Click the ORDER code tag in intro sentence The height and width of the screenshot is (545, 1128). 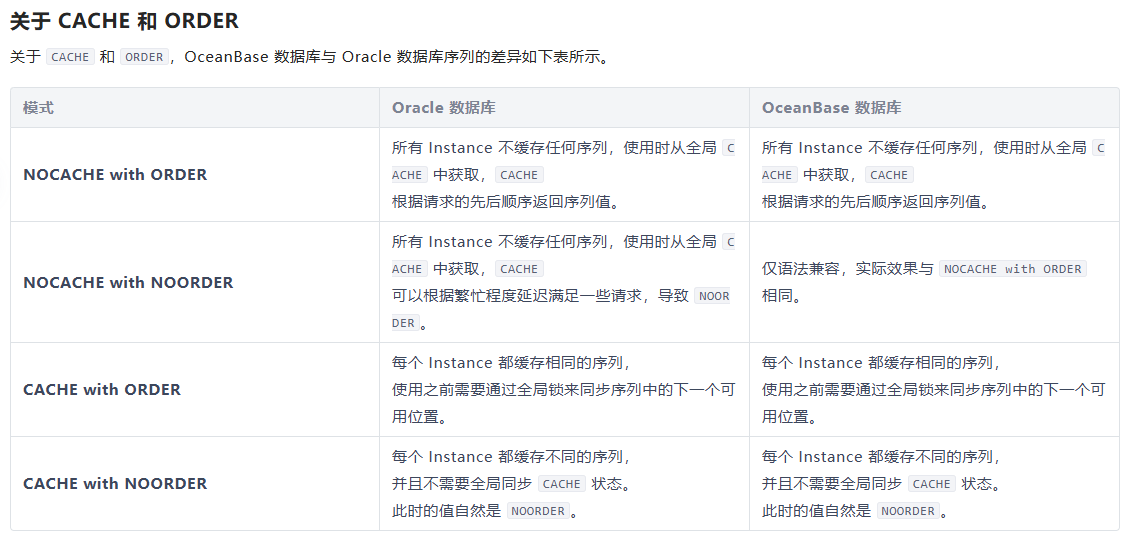[x=145, y=57]
